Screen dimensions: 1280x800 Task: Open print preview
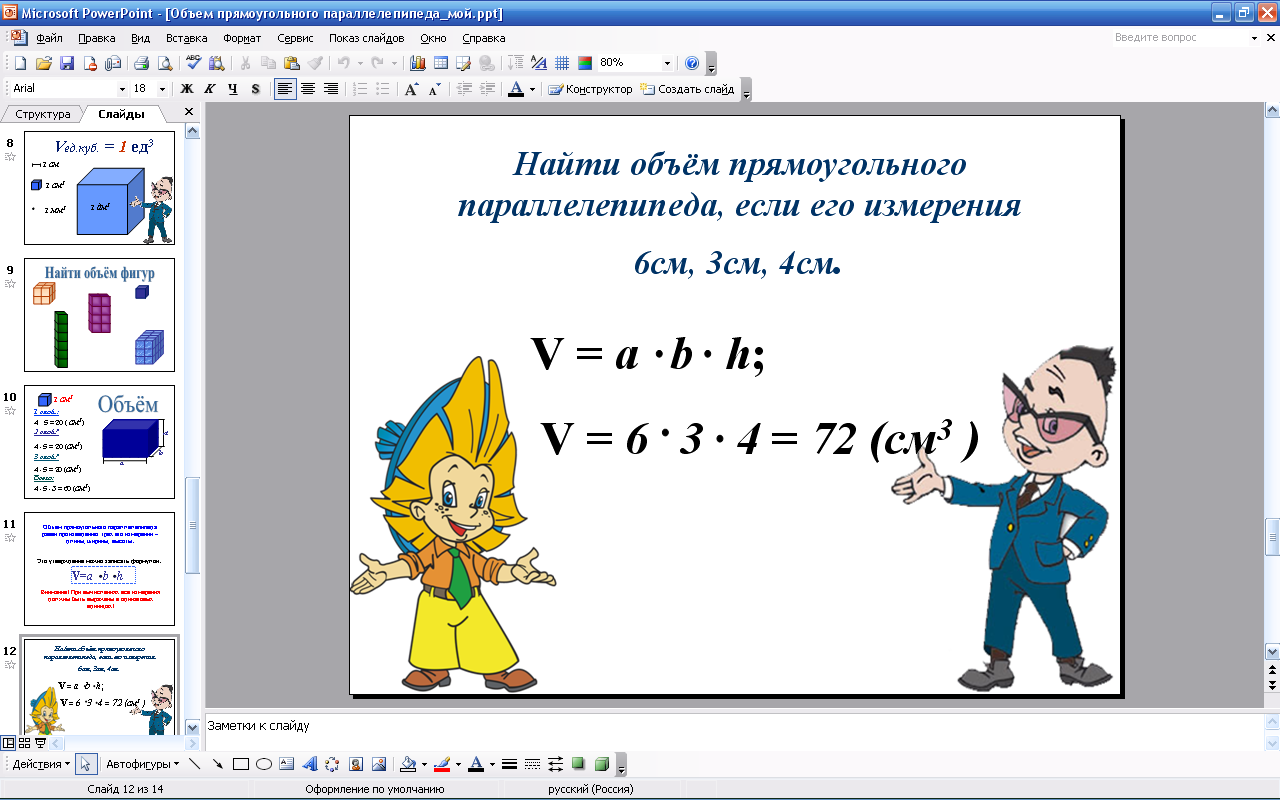[x=164, y=63]
